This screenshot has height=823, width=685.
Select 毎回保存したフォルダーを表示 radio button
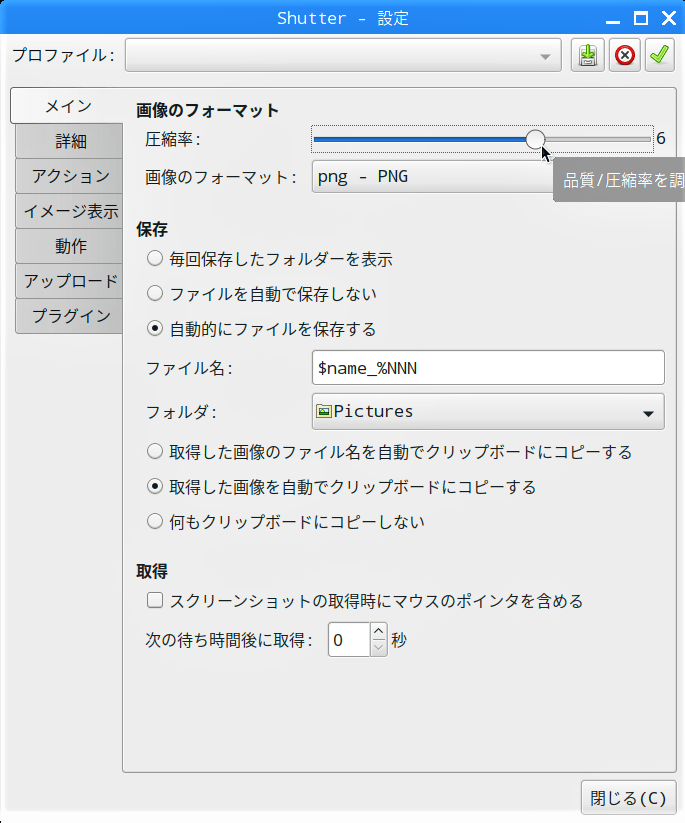coord(155,259)
